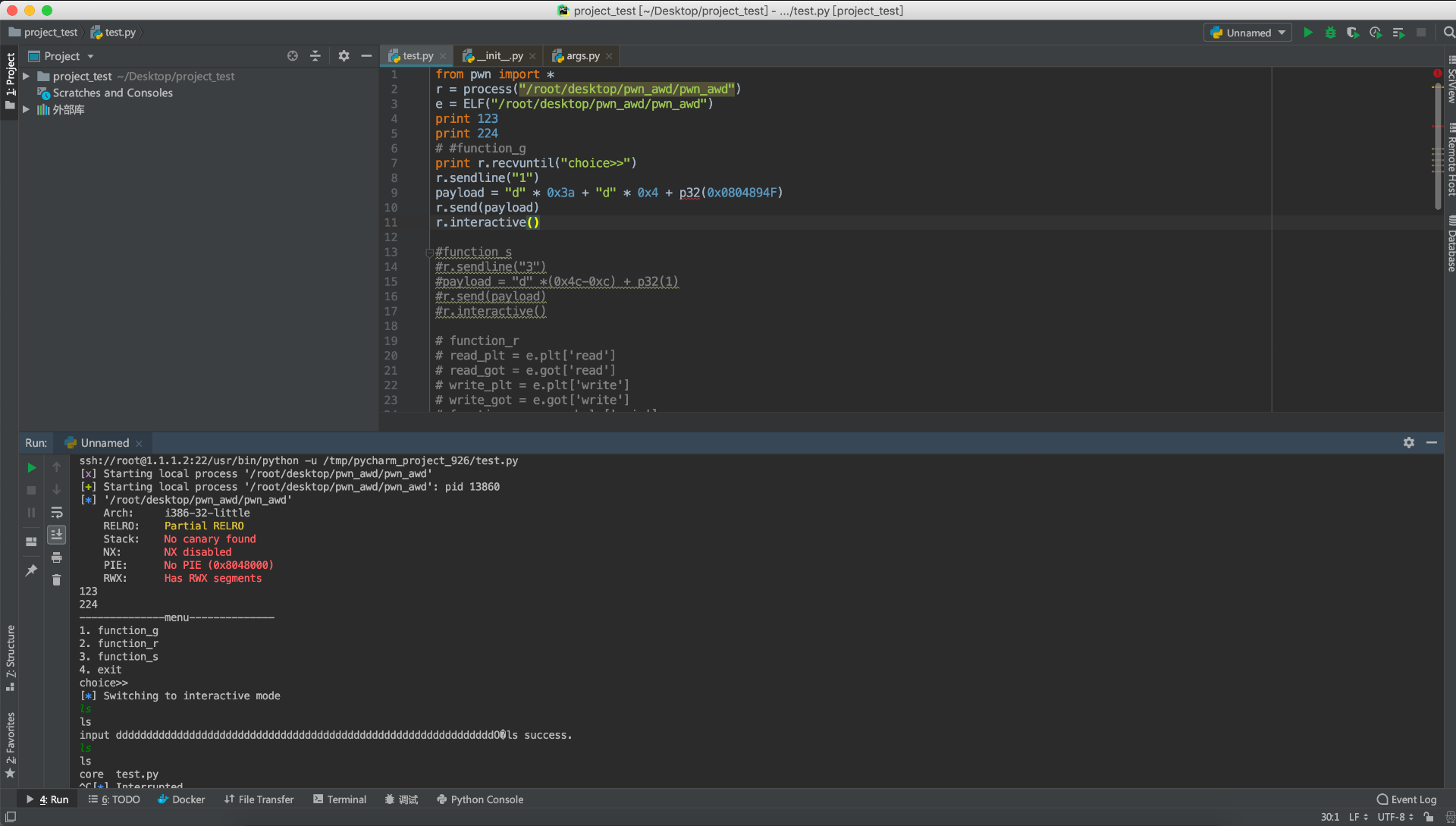Toggle soft-wrap in Run console
Image resolution: width=1456 pixels, height=826 pixels.
click(56, 513)
